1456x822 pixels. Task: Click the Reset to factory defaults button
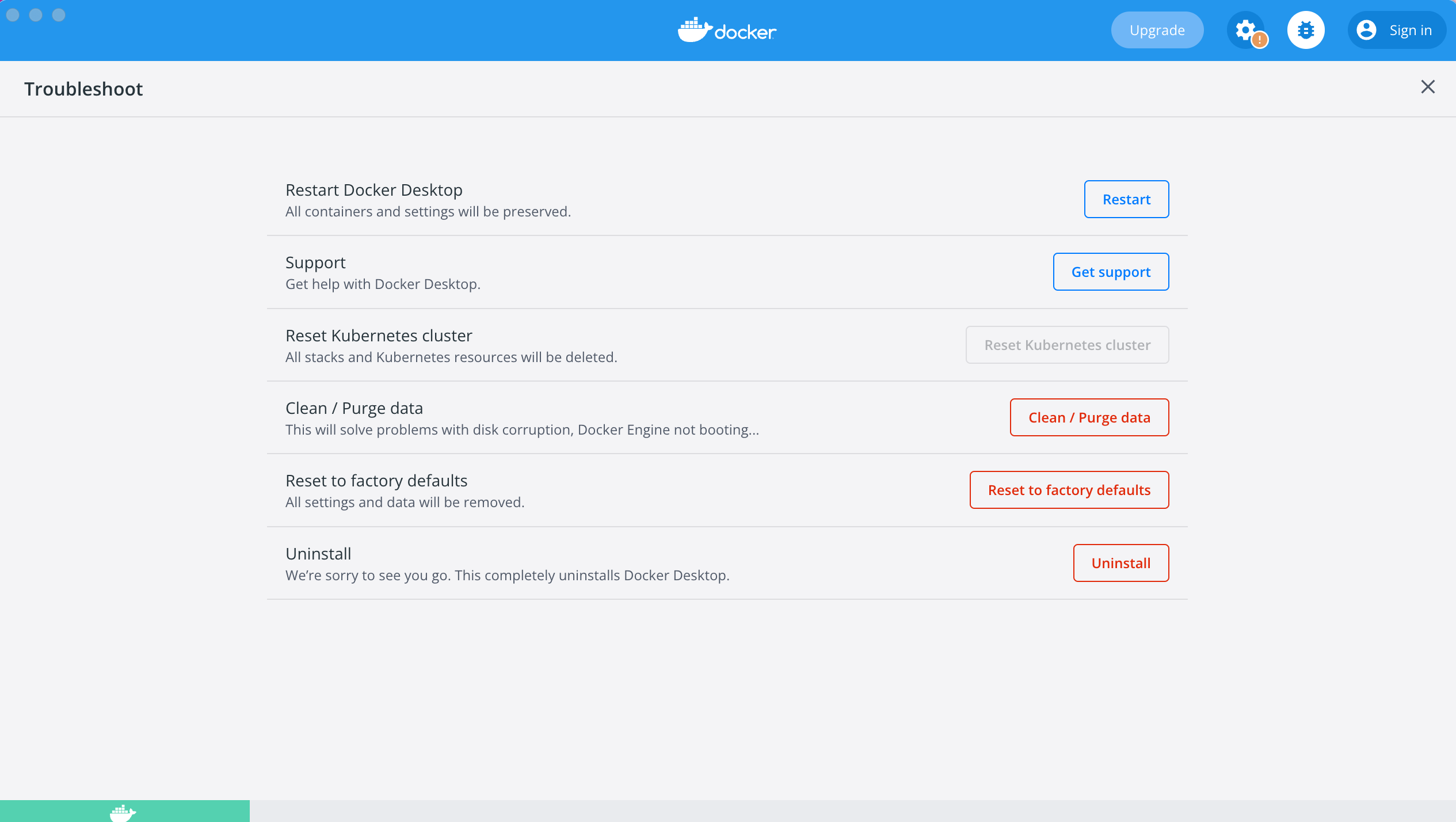pos(1069,490)
